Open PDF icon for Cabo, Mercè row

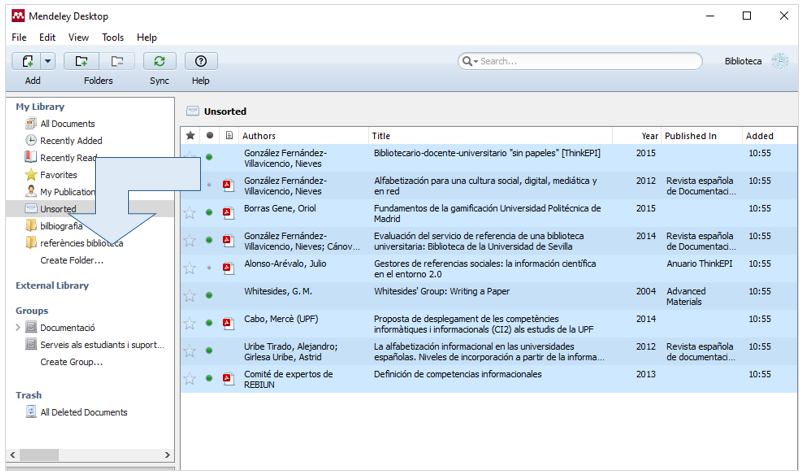coord(228,323)
